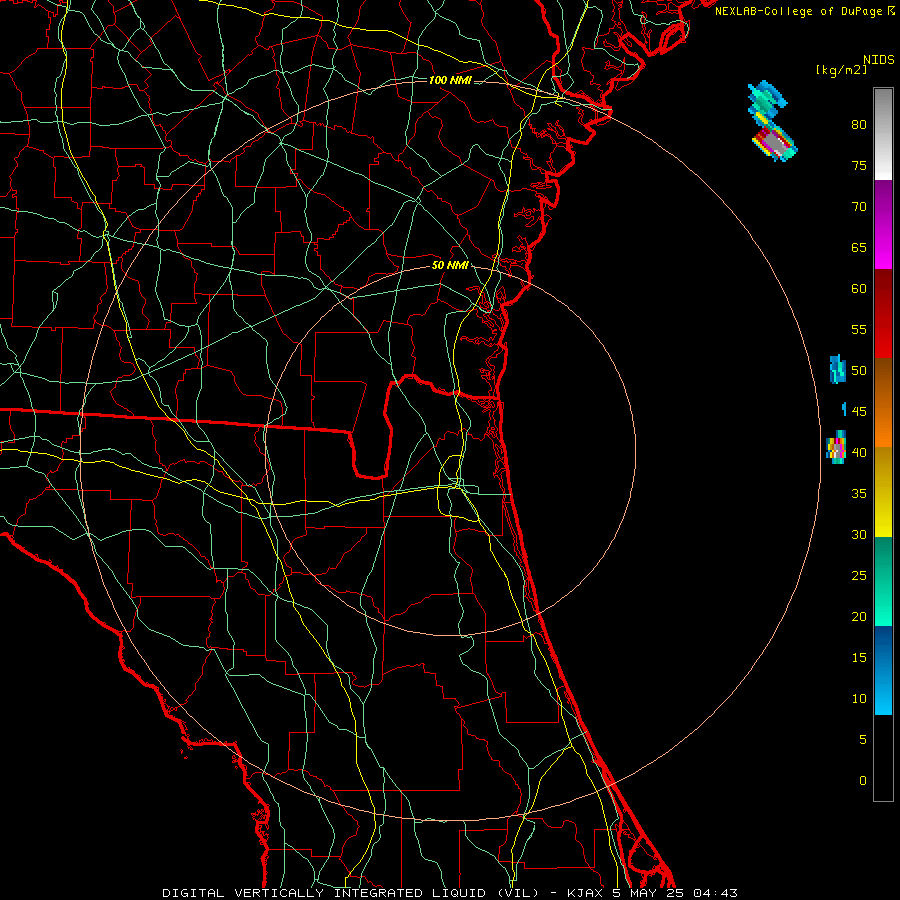Image resolution: width=900 pixels, height=900 pixels.
Task: Click the 75 value on the scale
Action: (859, 165)
